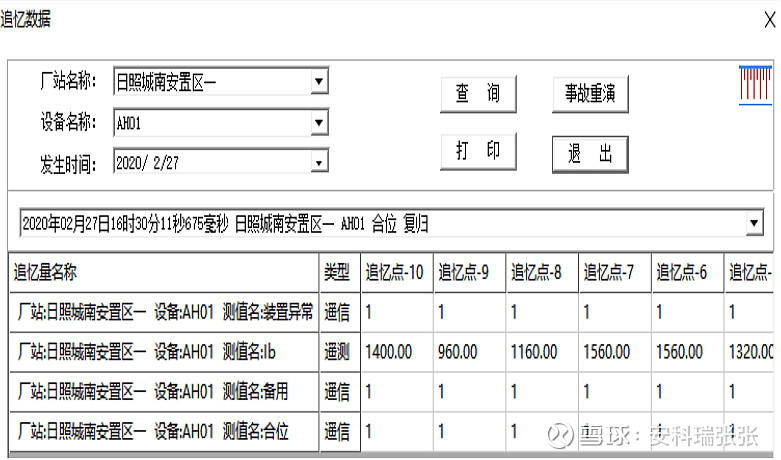Click the 发生时间 date field 2020/ 2/27

pos(210,162)
